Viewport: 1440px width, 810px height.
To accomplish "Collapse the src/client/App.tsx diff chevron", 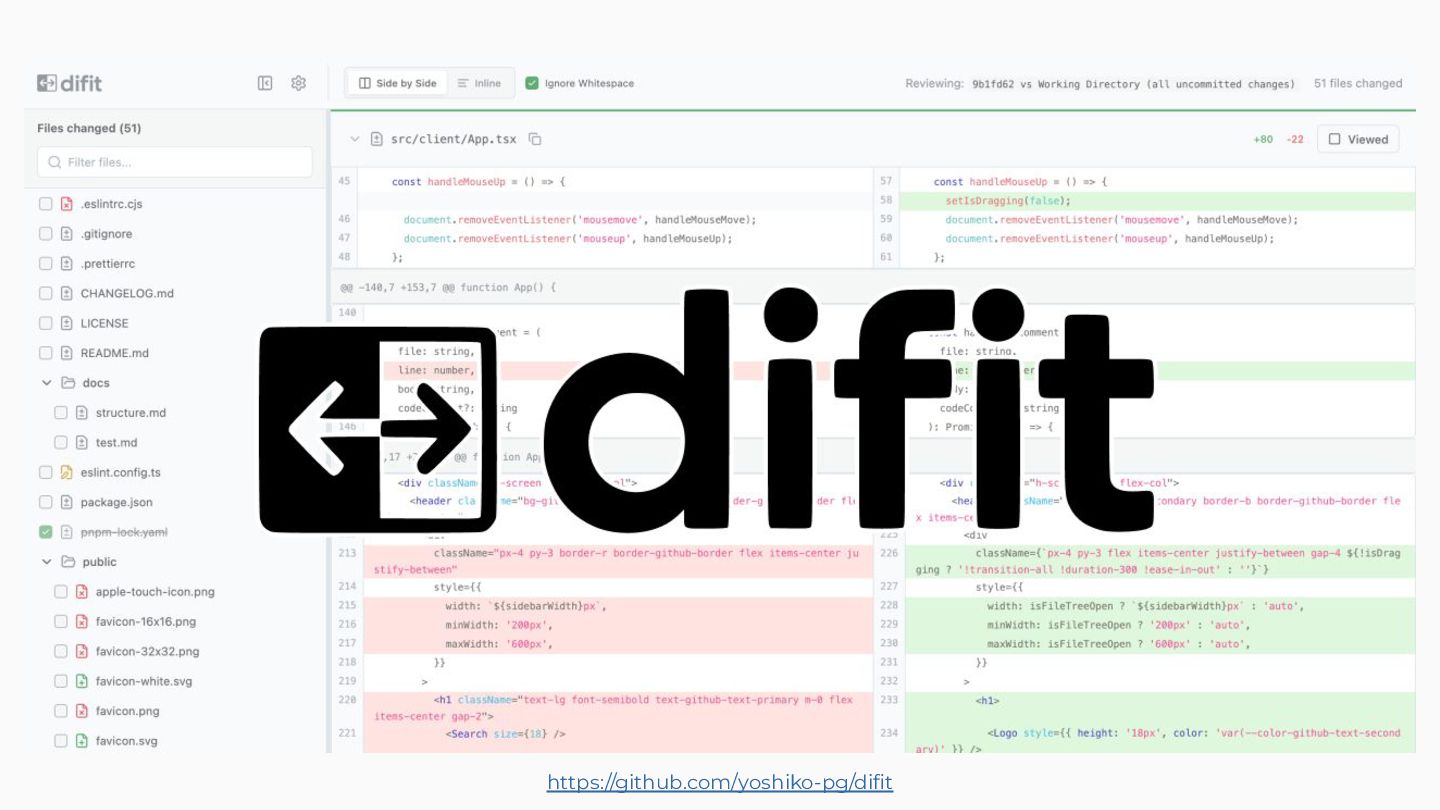I will coord(354,139).
